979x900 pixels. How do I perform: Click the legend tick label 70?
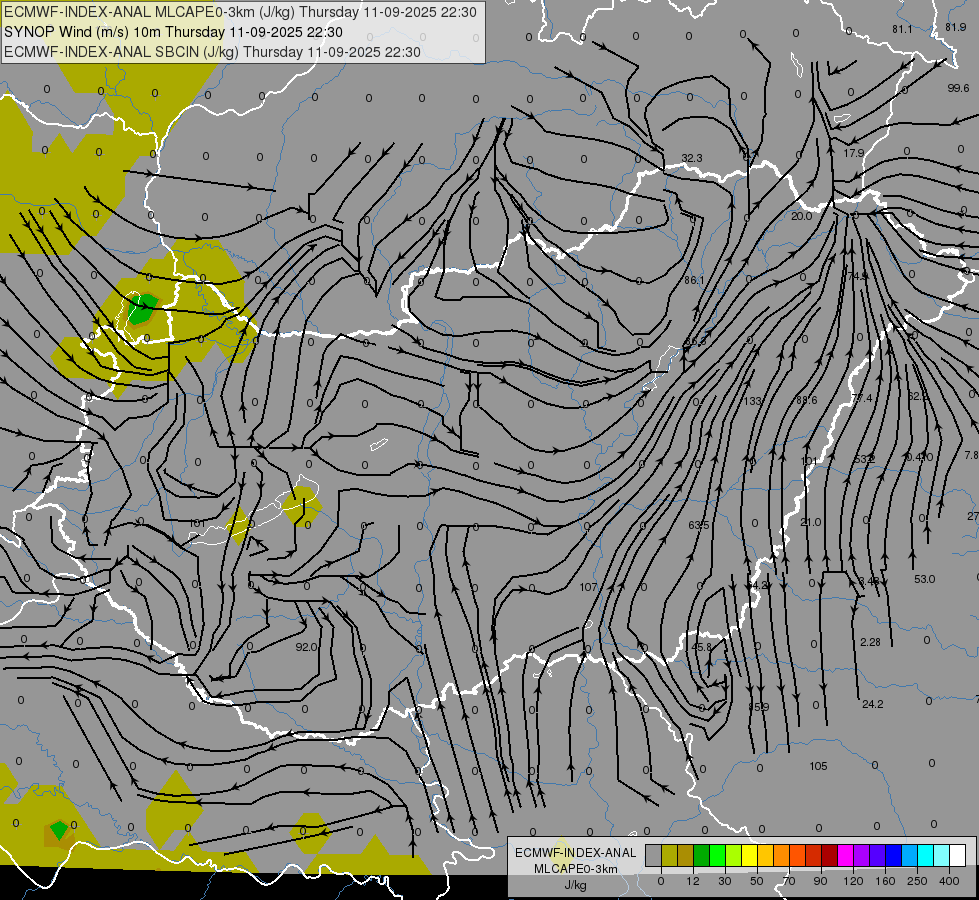[x=789, y=881]
